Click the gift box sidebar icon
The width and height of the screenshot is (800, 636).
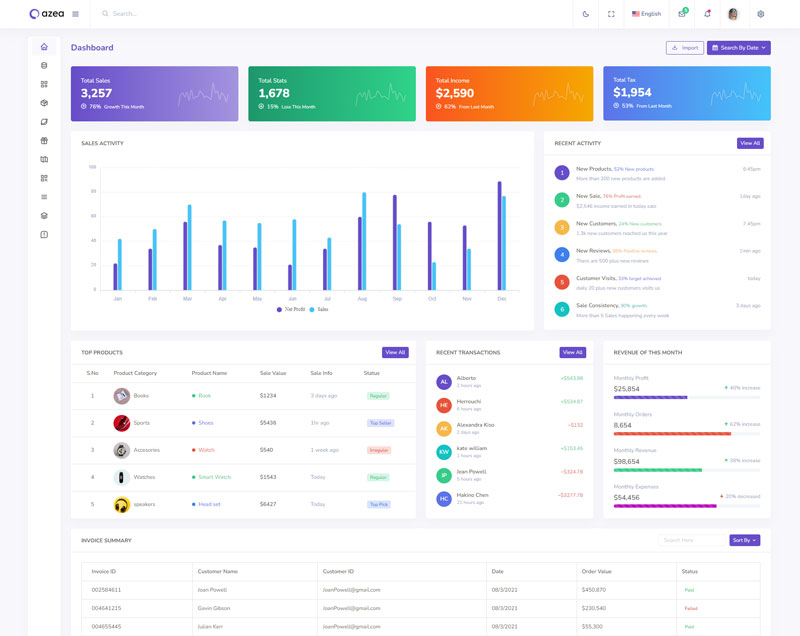(44, 141)
